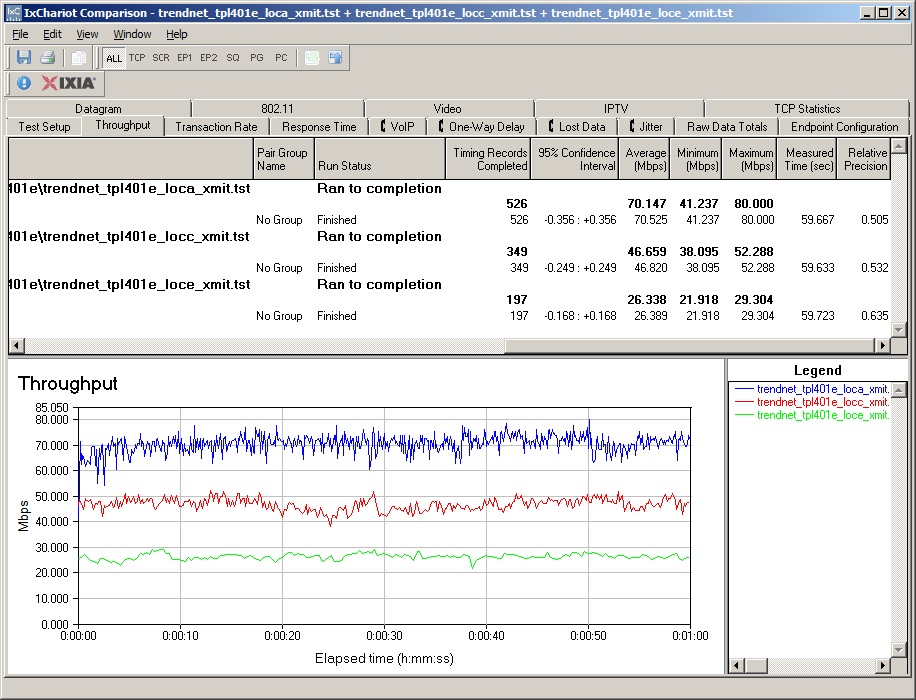Select the Throughput tab
916x700 pixels.
pos(123,126)
